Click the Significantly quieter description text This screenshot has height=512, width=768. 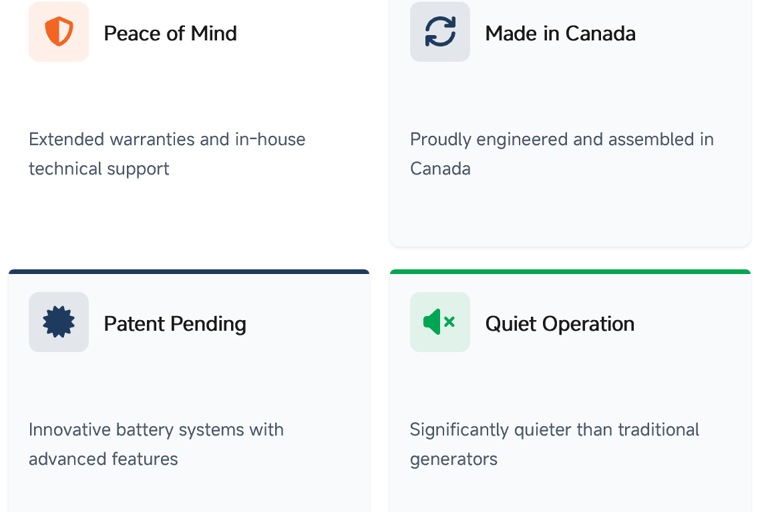tap(554, 444)
